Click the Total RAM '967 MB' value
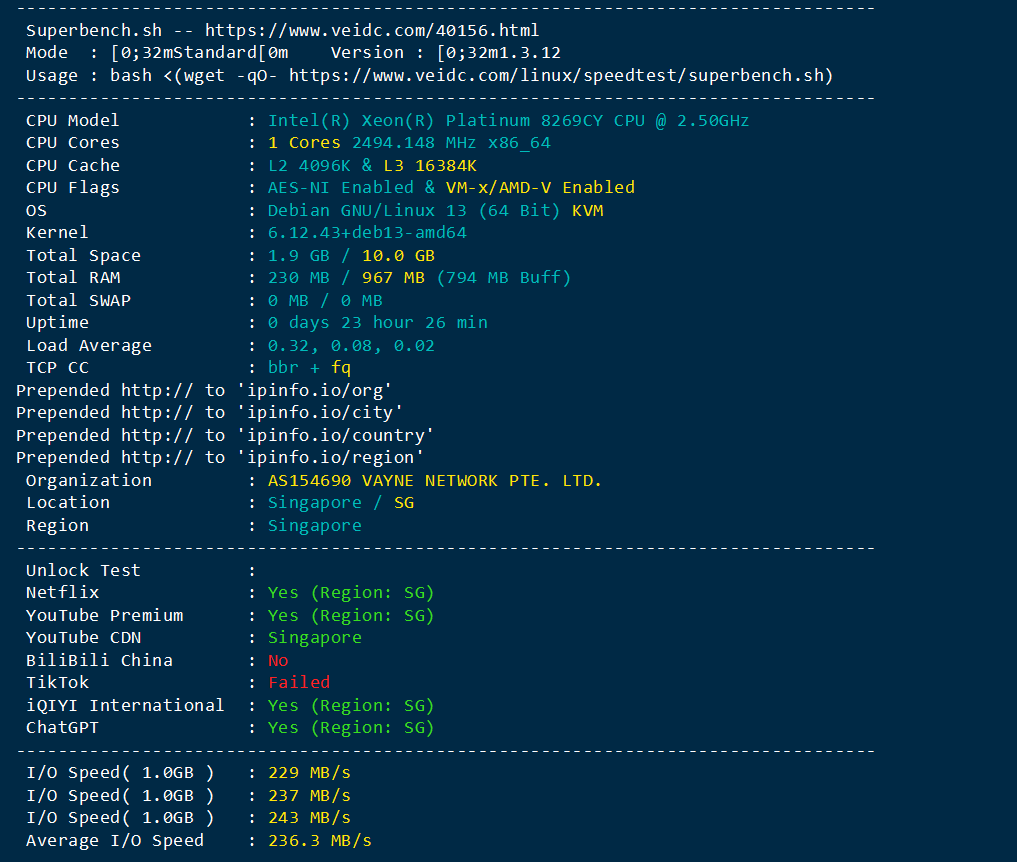 [x=393, y=278]
